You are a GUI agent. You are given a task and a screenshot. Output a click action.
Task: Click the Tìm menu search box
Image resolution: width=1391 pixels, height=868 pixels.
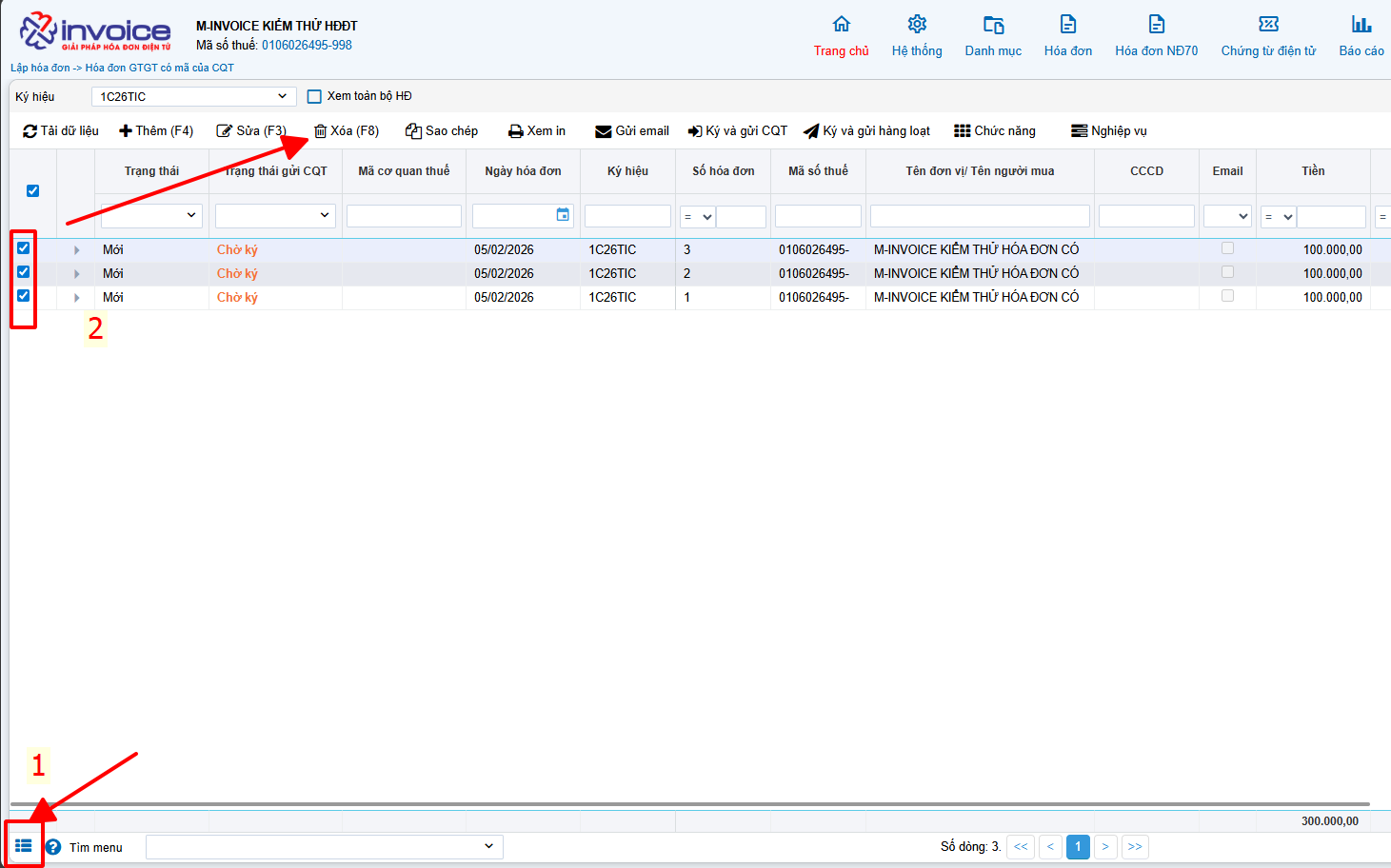(324, 846)
